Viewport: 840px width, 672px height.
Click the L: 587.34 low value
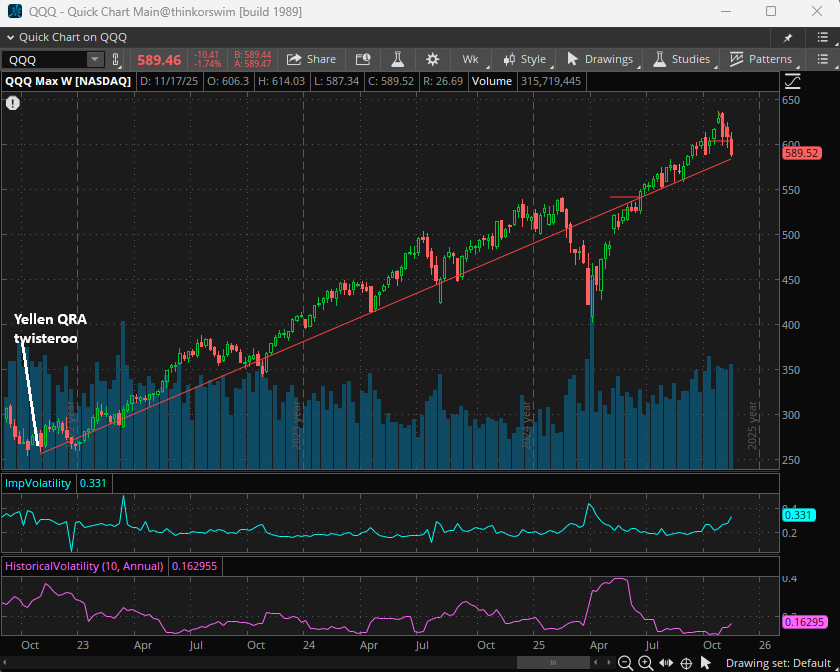point(337,81)
